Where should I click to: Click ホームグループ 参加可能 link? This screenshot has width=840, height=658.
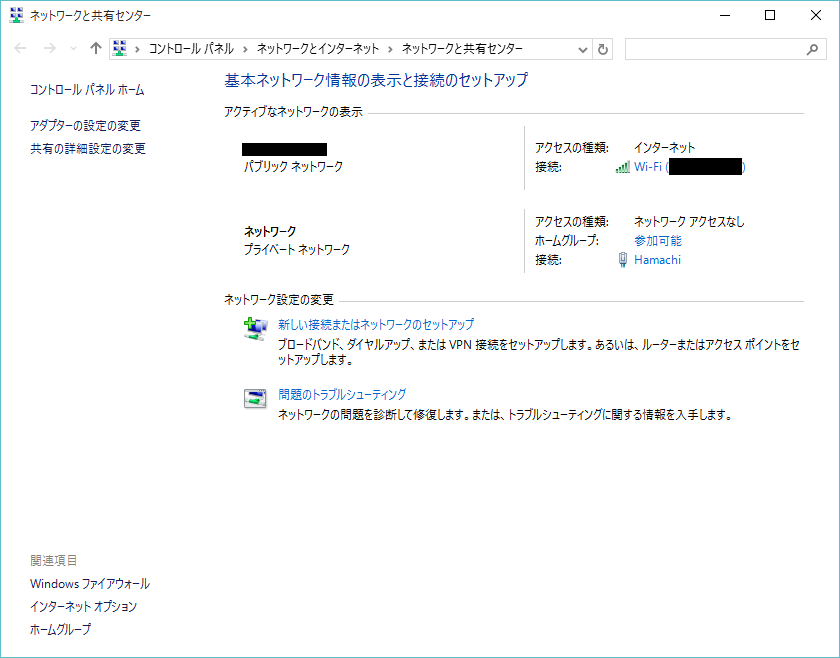[657, 241]
